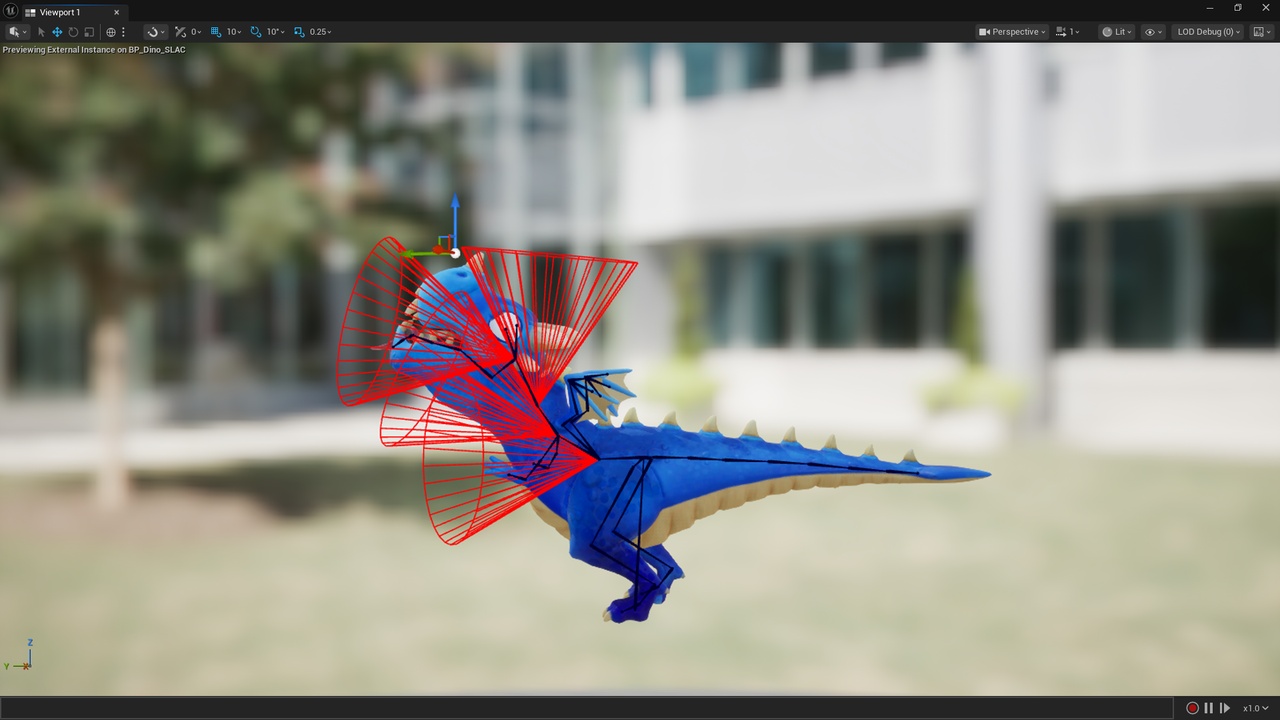Activate the Scale transform tool
Screen dimensions: 1280x720
click(x=89, y=32)
